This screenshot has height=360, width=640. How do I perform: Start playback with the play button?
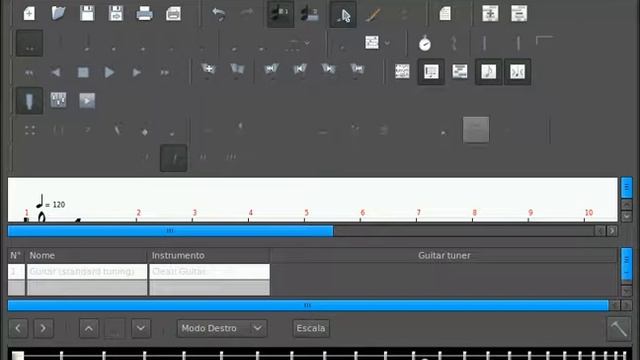pos(109,73)
